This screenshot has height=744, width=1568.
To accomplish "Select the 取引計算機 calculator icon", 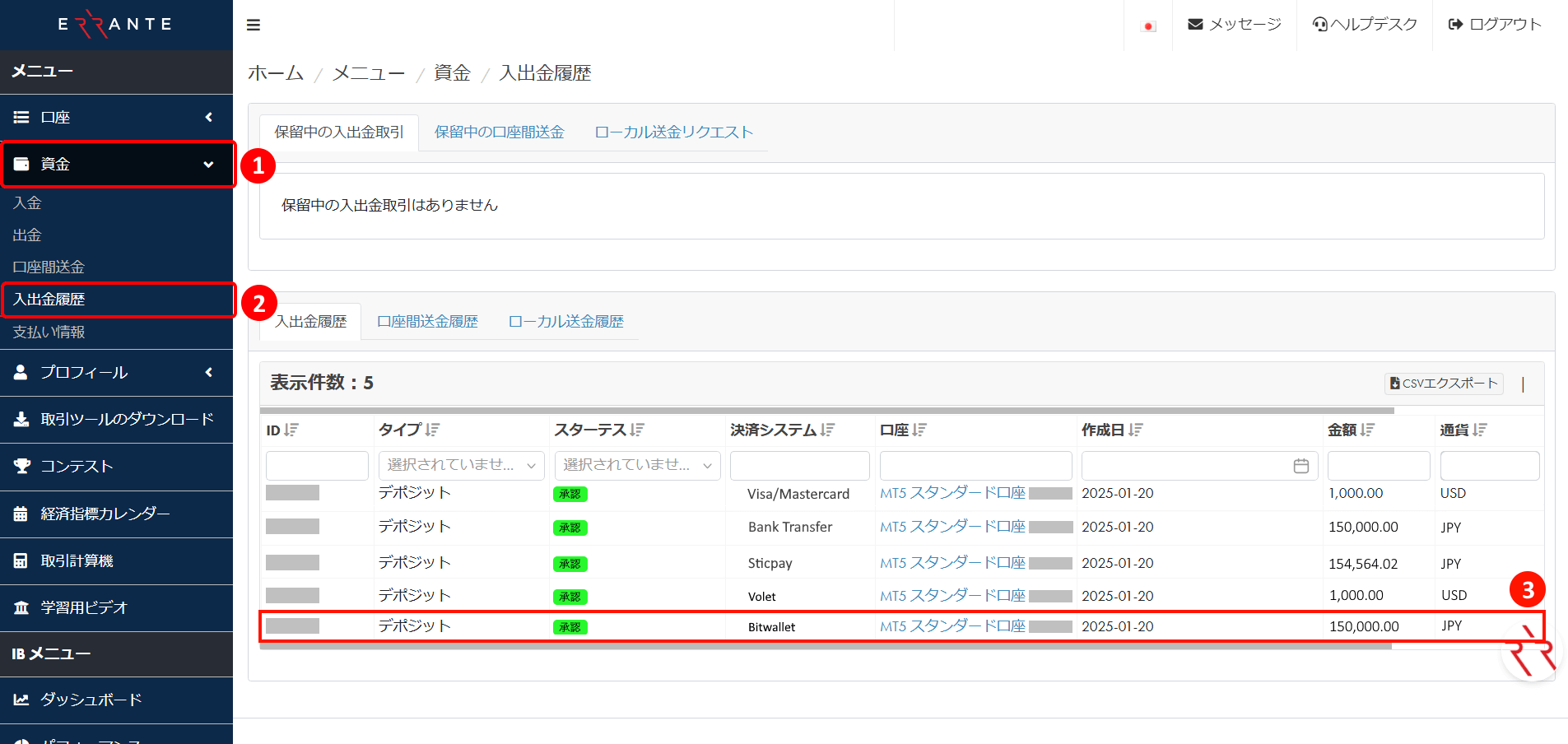I will coord(22,560).
